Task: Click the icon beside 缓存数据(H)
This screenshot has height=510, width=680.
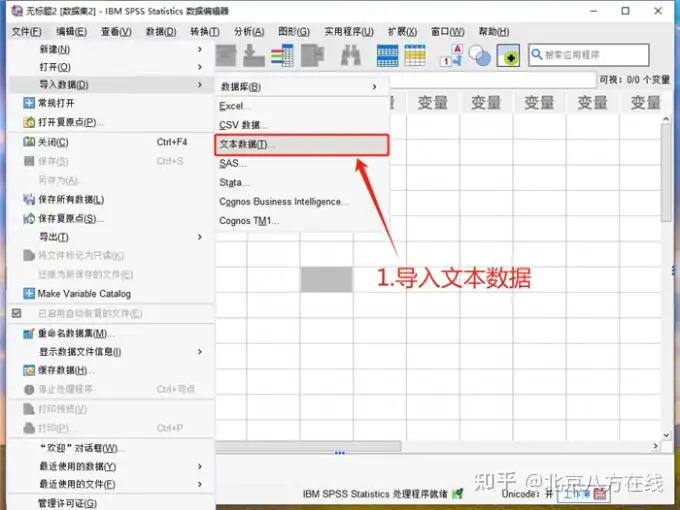Action: (x=29, y=370)
